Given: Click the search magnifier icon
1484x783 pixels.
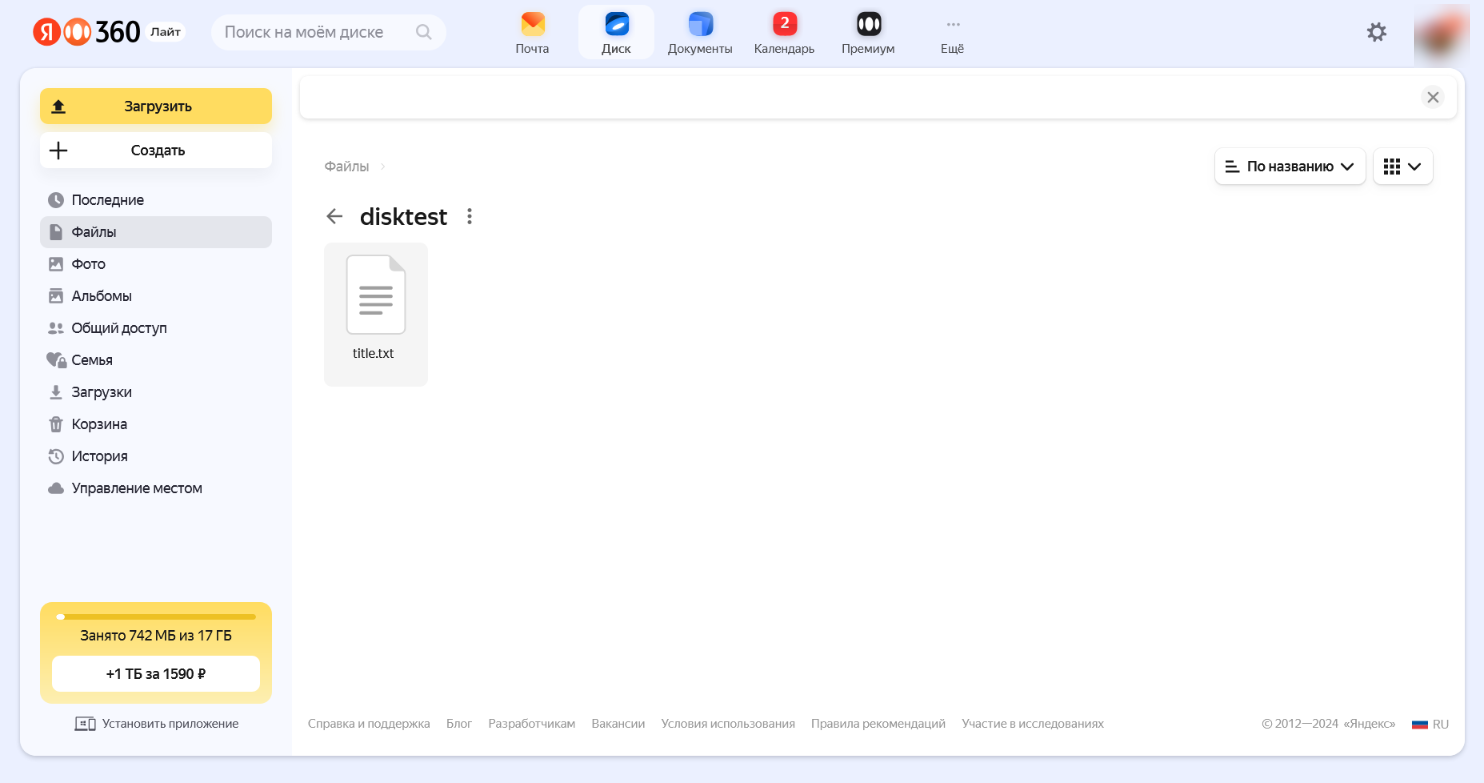Looking at the screenshot, I should 424,32.
